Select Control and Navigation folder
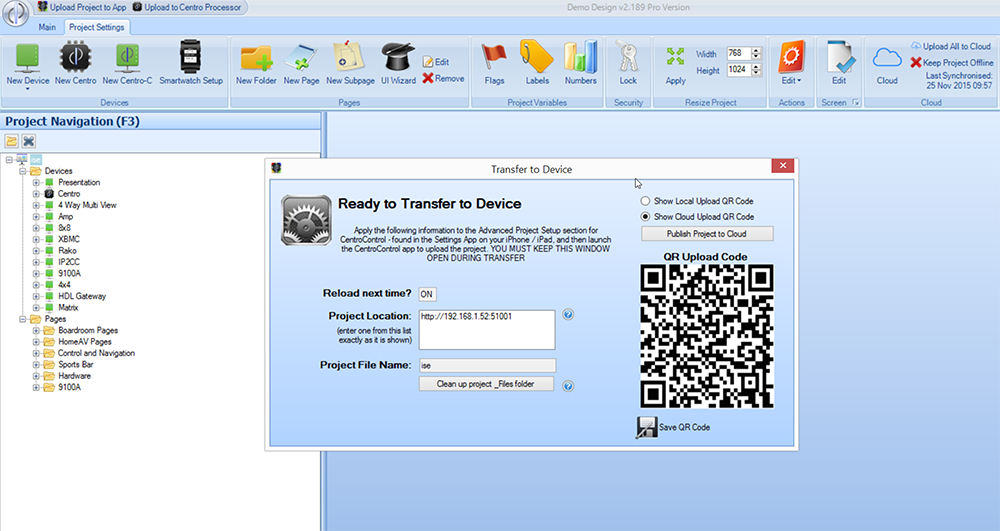The height and width of the screenshot is (531, 1000). click(x=96, y=353)
